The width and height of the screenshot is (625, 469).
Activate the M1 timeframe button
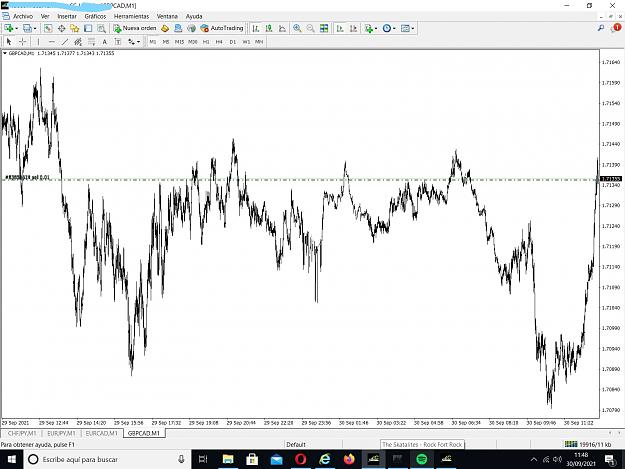coord(153,41)
